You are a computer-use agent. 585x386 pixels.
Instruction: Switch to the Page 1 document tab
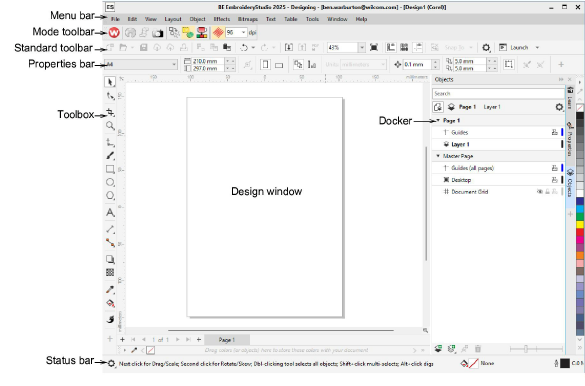click(227, 340)
